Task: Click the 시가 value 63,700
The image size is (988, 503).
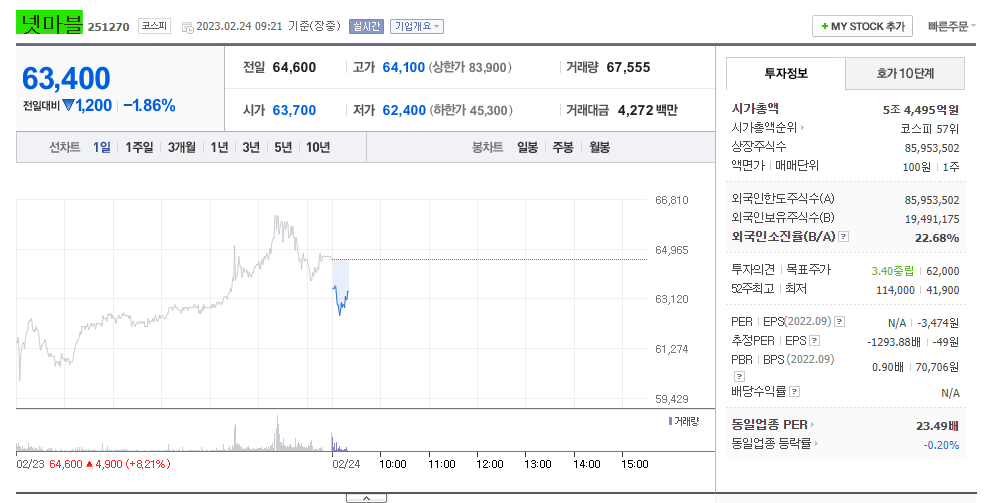Action: click(x=294, y=110)
